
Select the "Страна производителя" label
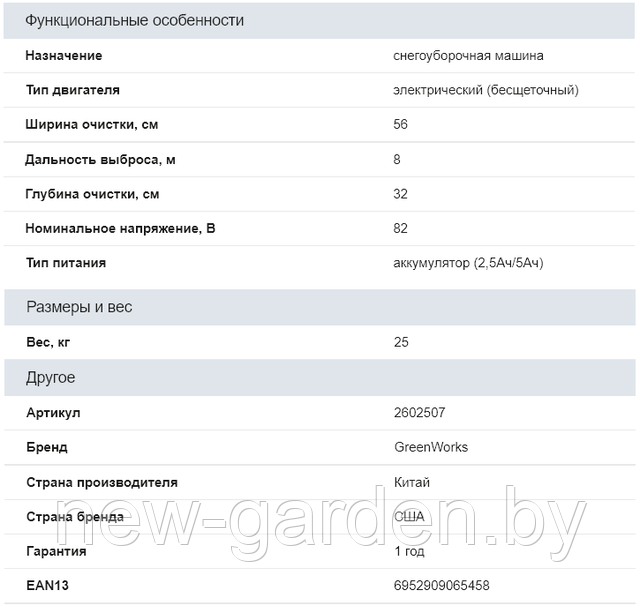pyautogui.click(x=102, y=482)
